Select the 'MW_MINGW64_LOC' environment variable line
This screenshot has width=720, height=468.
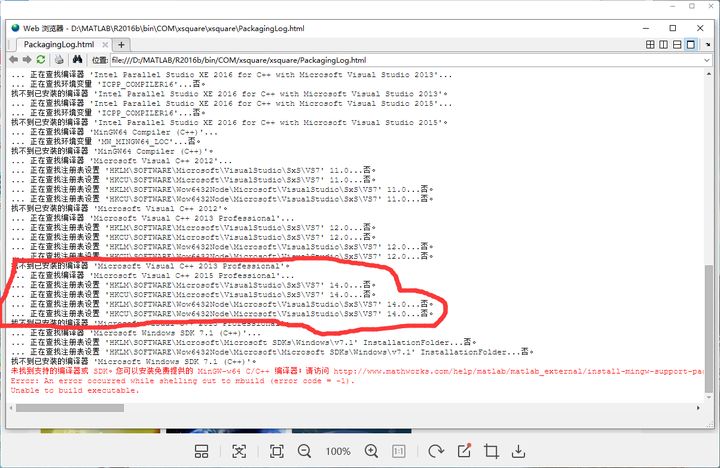pyautogui.click(x=106, y=141)
